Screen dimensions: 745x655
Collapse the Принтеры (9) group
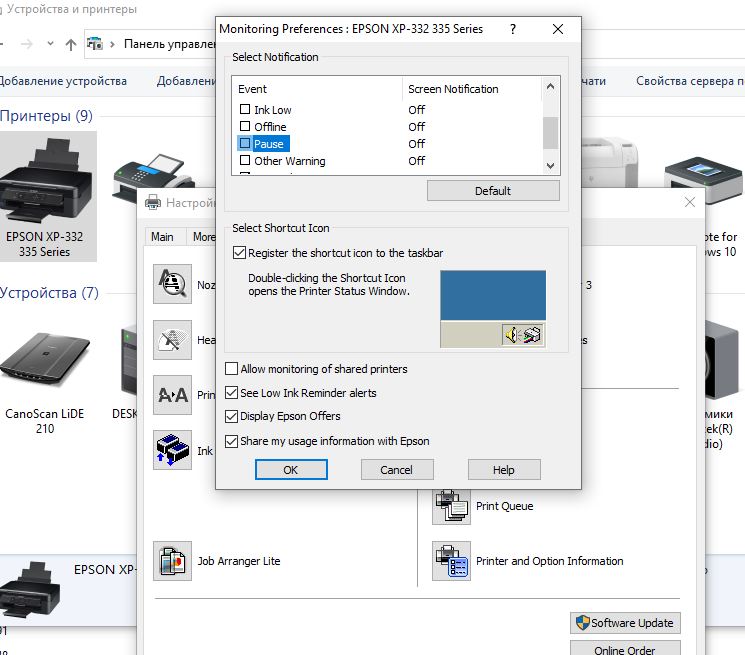[x=46, y=115]
